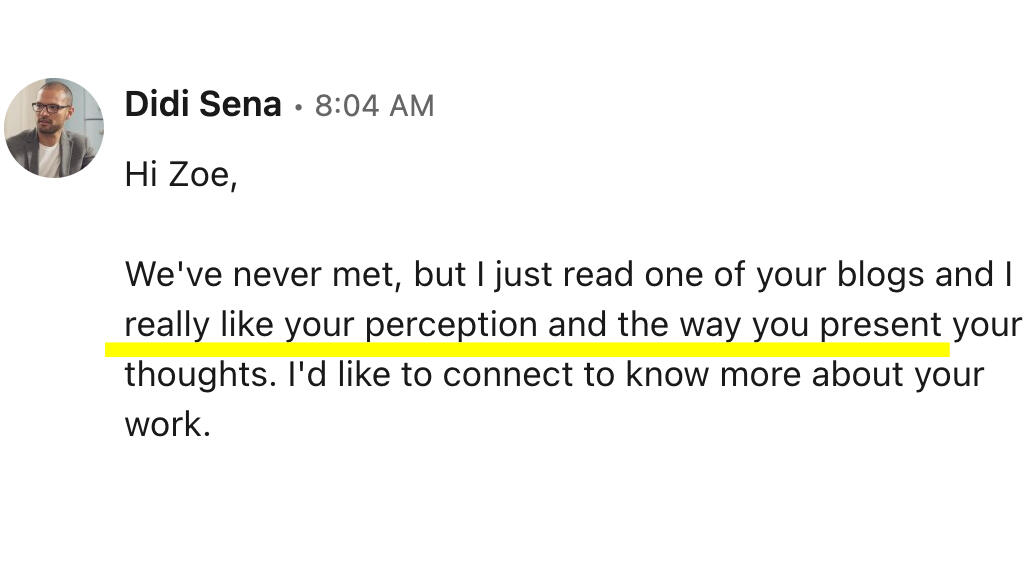1035x582 pixels.
Task: Open Didi Sena's profile photo
Action: click(x=54, y=128)
